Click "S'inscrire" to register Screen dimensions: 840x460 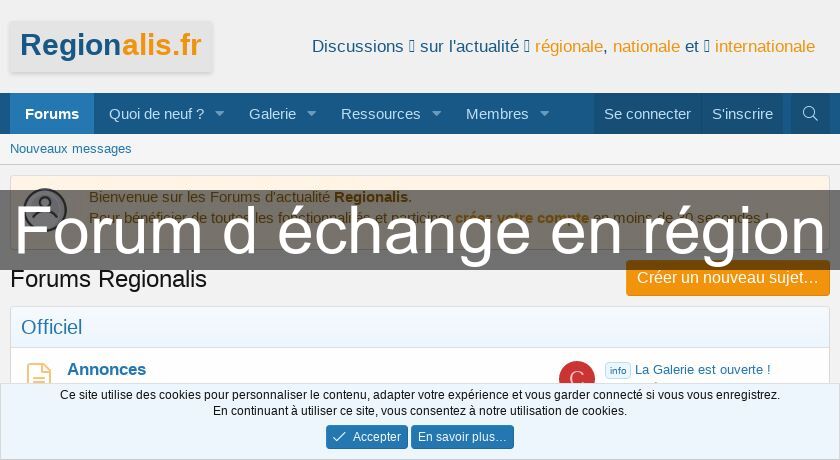click(742, 114)
